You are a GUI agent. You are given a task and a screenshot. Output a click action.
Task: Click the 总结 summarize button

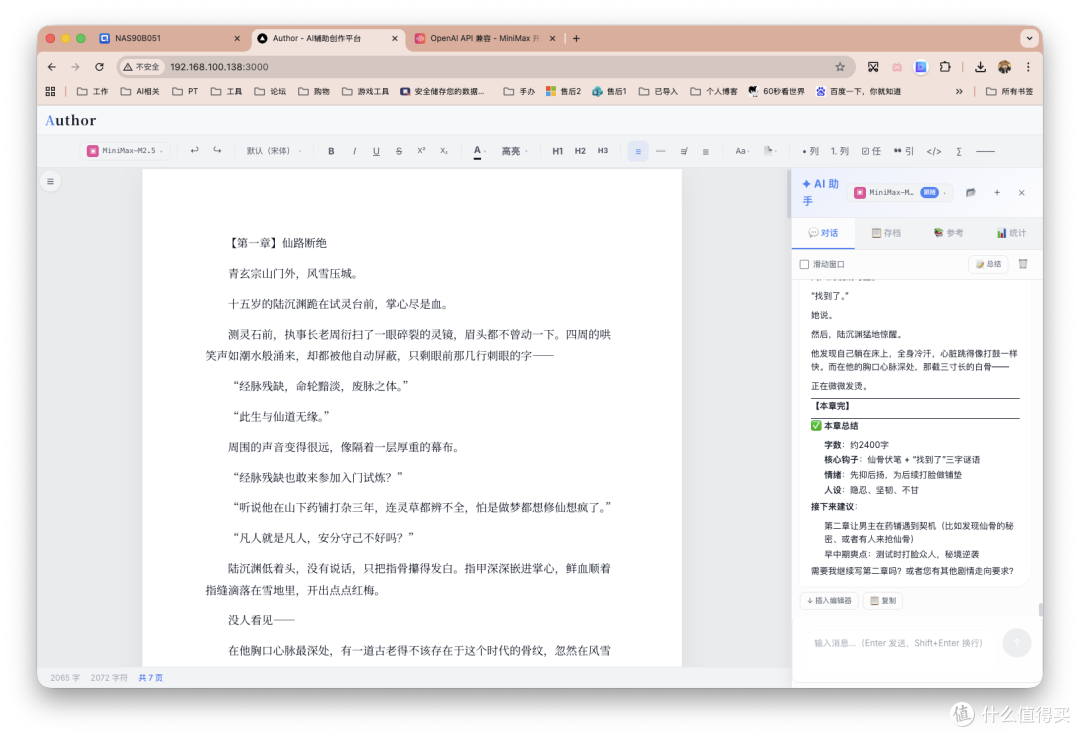pyautogui.click(x=988, y=264)
